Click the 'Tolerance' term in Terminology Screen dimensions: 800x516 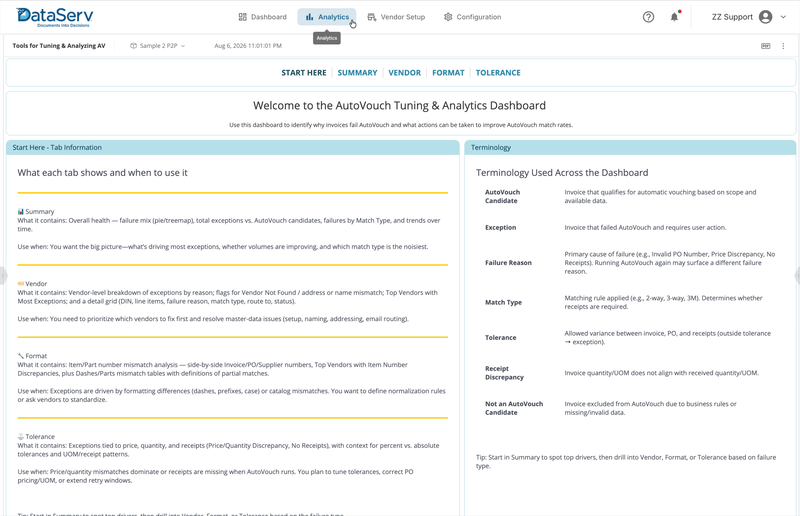pyautogui.click(x=501, y=337)
